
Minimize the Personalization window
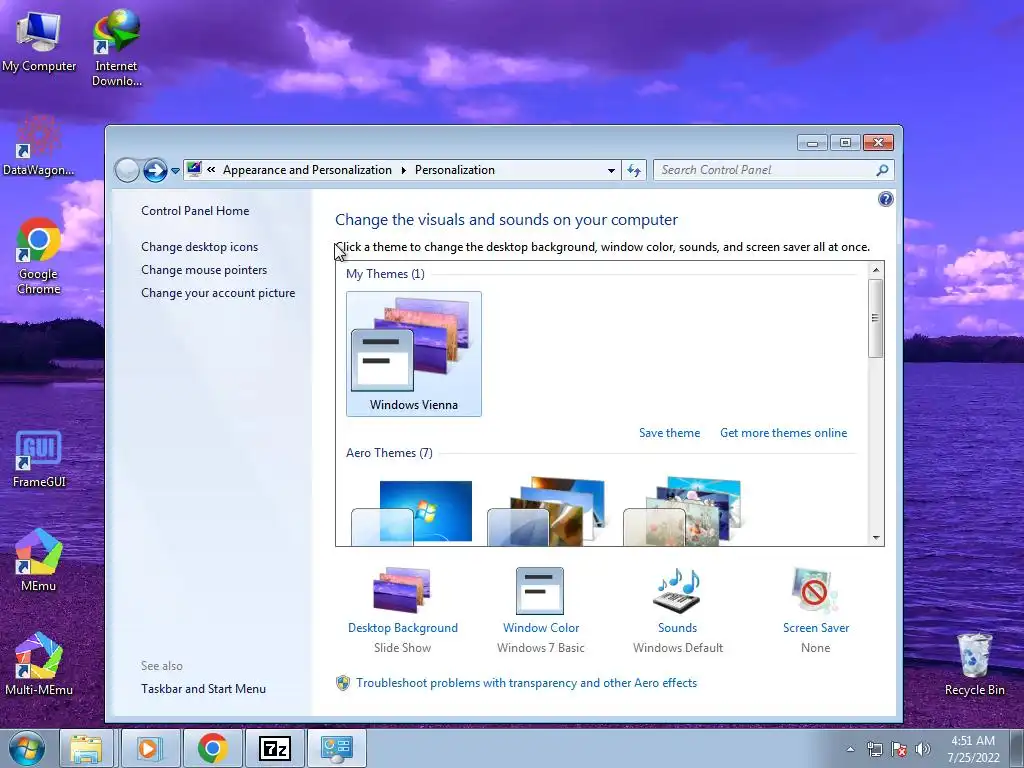812,143
